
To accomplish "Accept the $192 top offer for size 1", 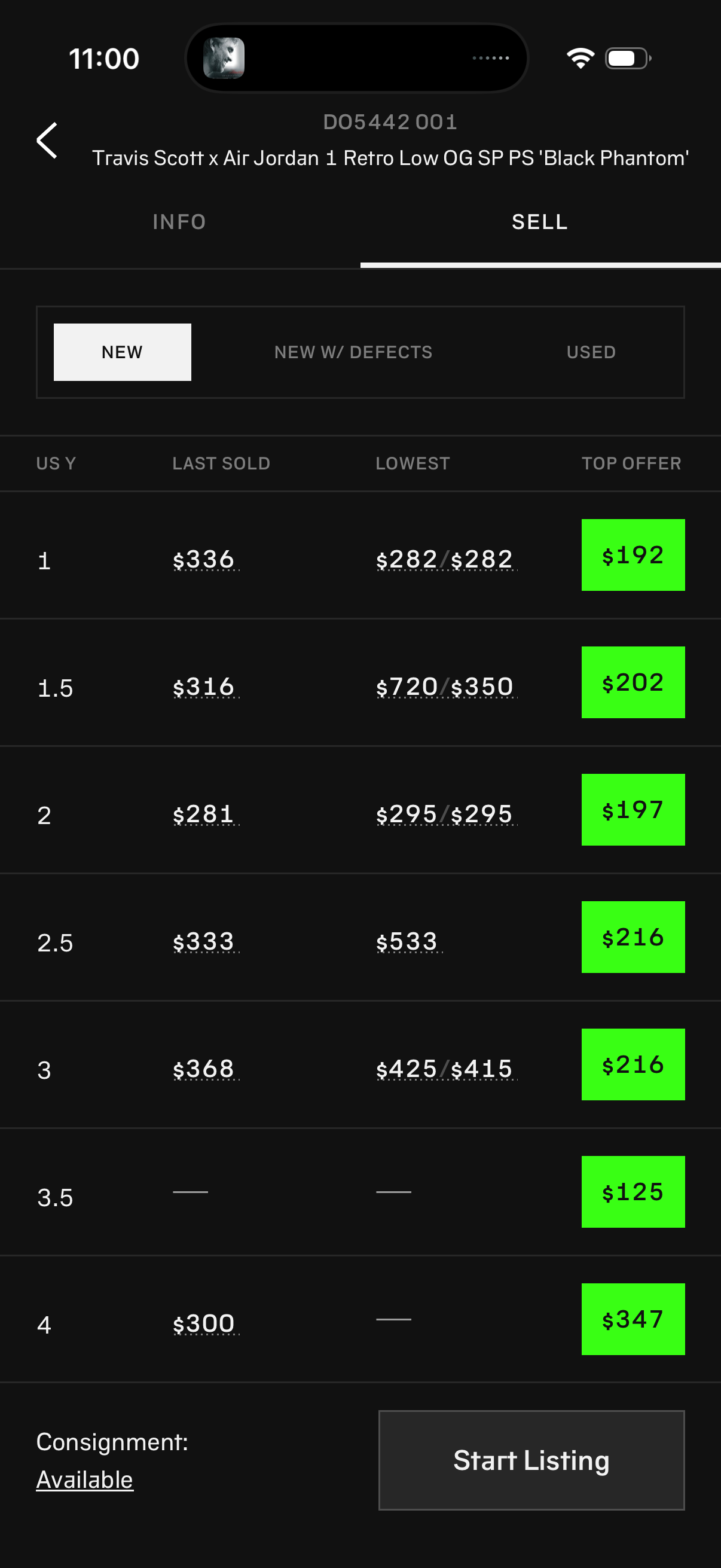I will click(x=633, y=554).
